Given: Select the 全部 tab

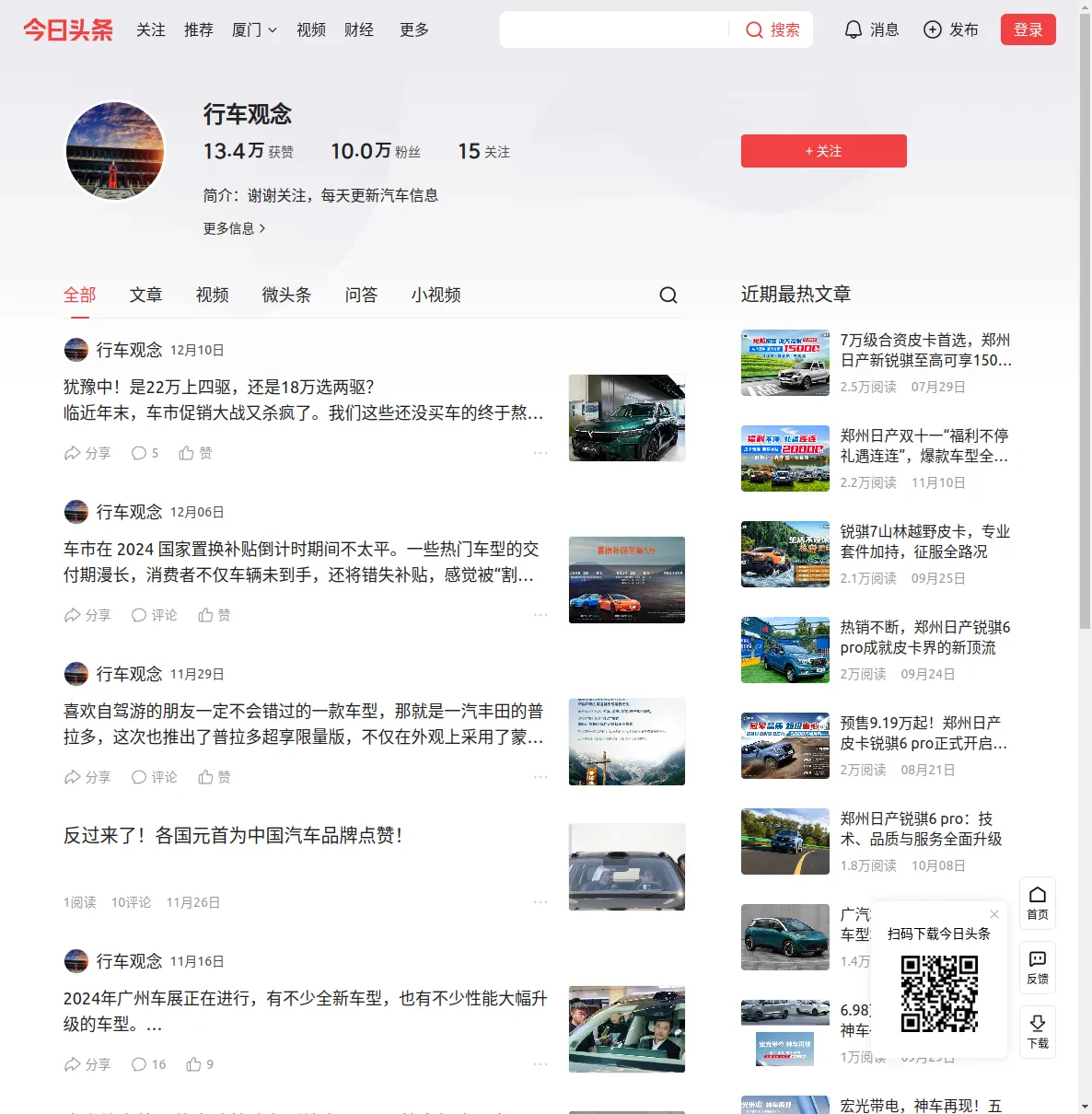Looking at the screenshot, I should point(80,295).
